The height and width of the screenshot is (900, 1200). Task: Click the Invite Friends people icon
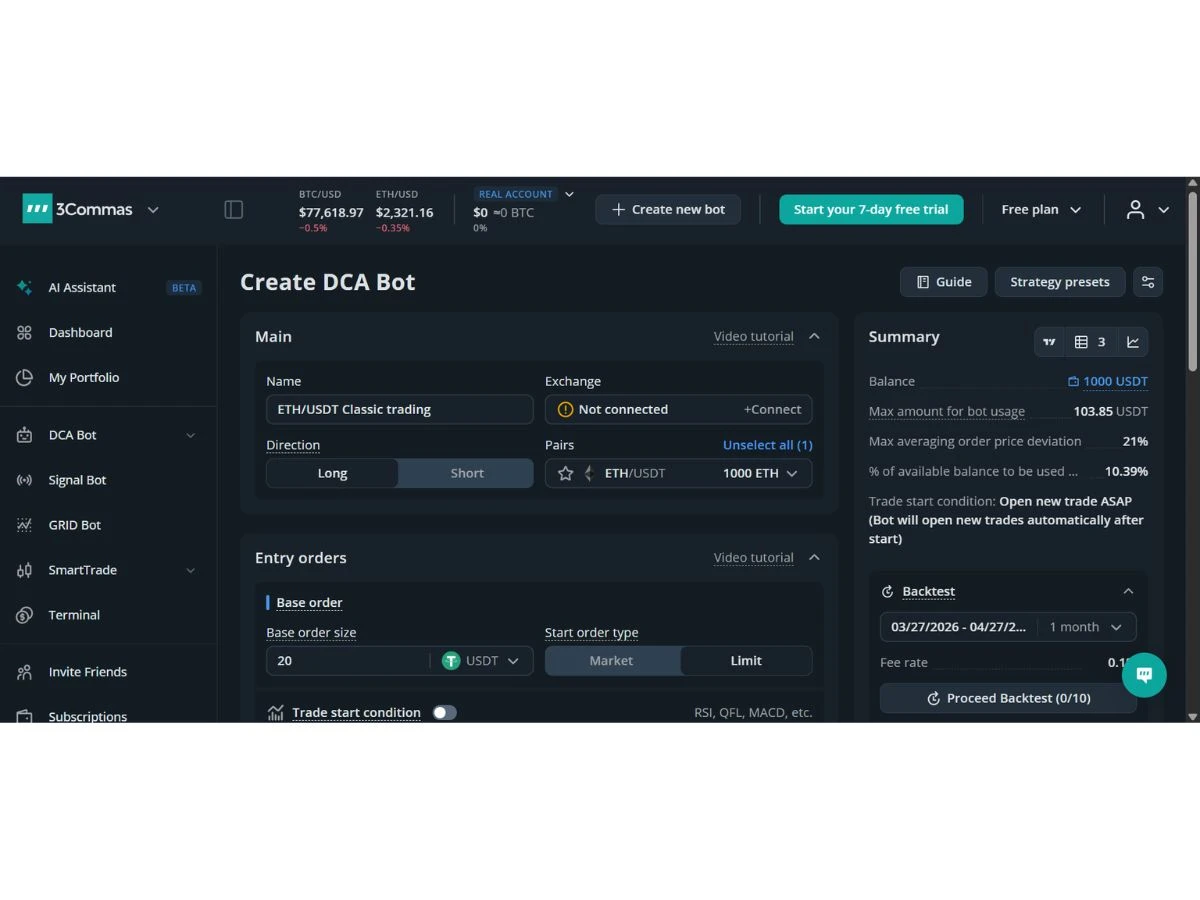click(x=25, y=672)
